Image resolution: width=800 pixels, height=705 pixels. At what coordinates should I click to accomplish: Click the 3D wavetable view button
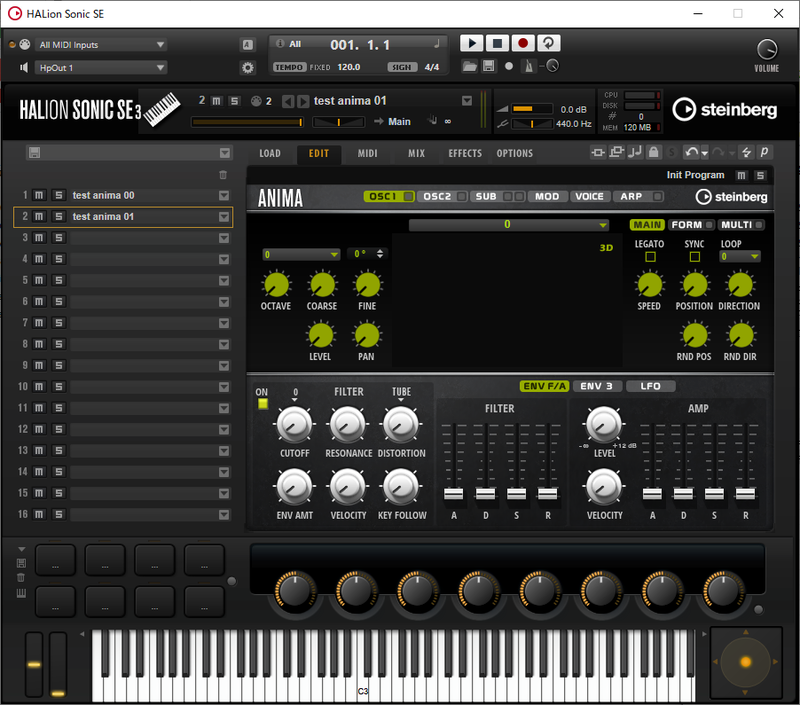point(606,248)
